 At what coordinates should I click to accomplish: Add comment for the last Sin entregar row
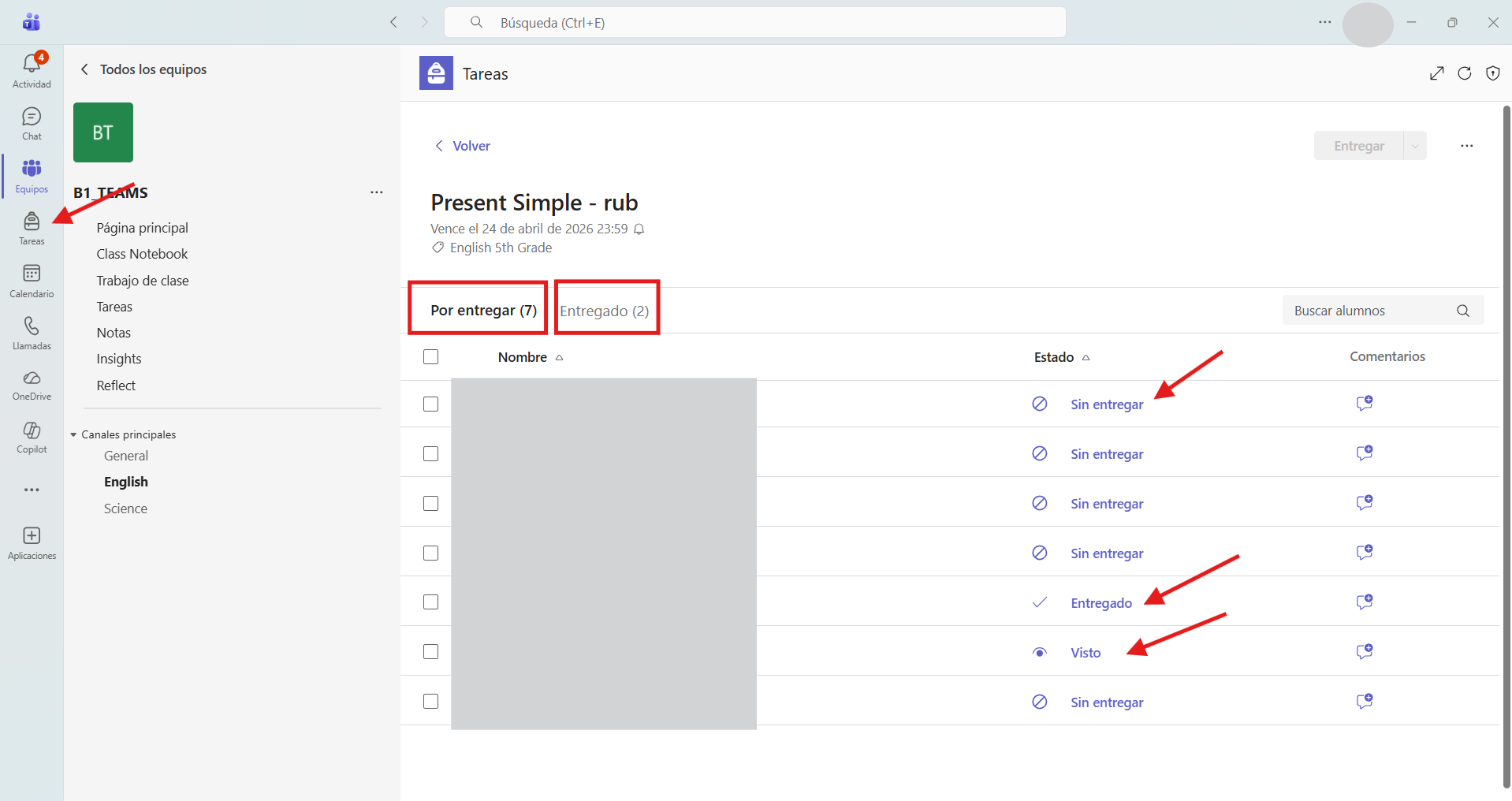[x=1365, y=702]
